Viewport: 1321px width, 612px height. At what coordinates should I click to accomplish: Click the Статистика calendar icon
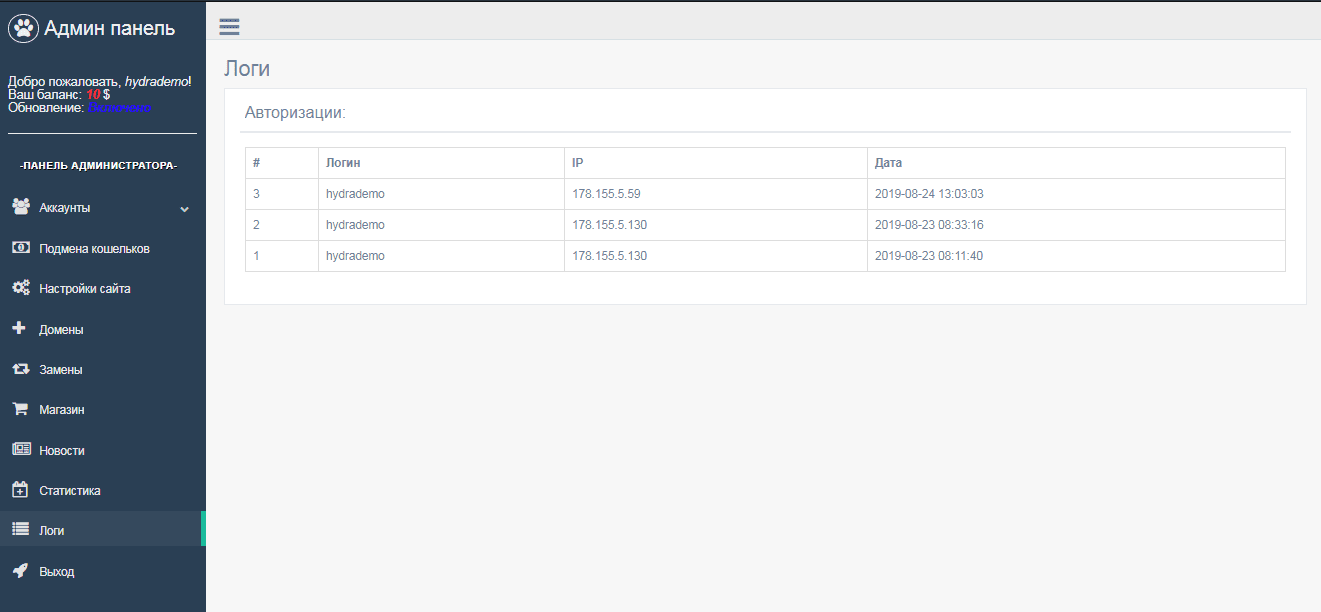20,490
